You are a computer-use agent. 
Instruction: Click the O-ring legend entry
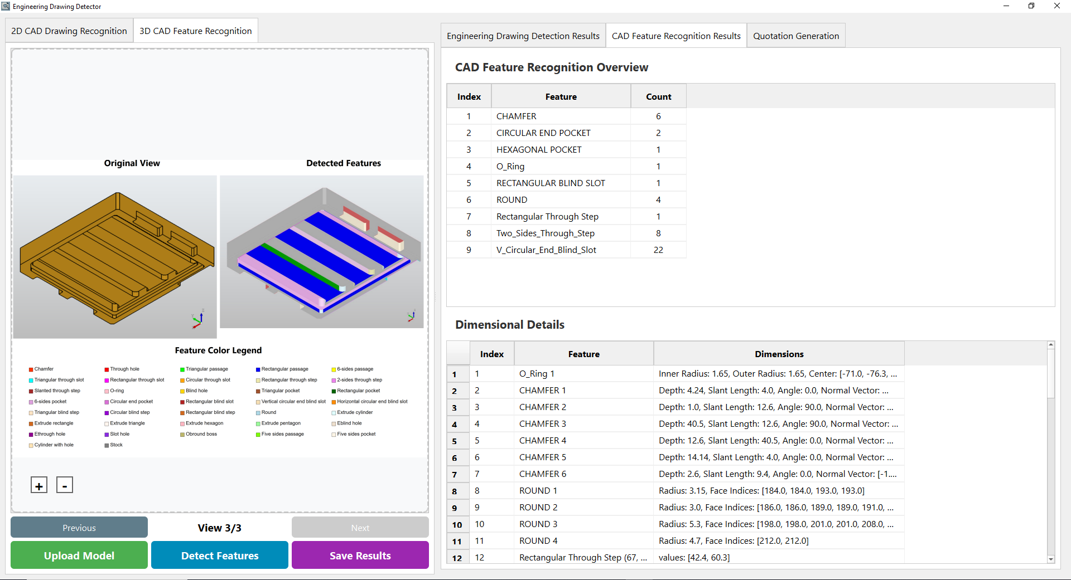(114, 391)
